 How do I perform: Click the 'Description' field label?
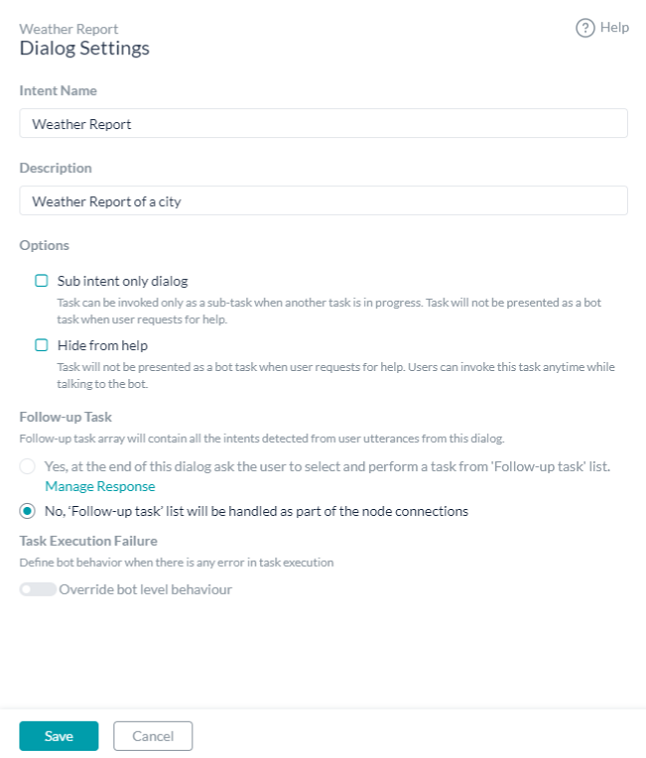point(56,168)
